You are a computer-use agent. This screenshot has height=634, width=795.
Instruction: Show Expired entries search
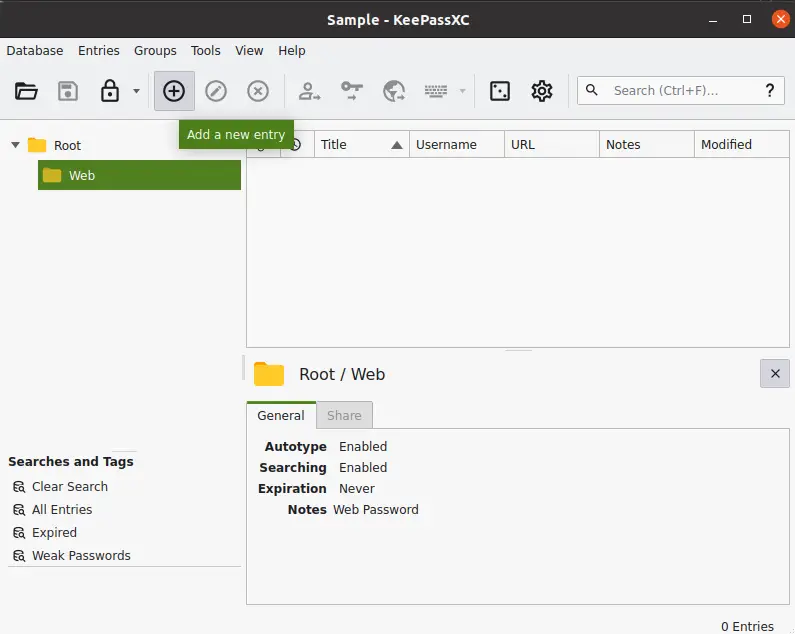54,533
